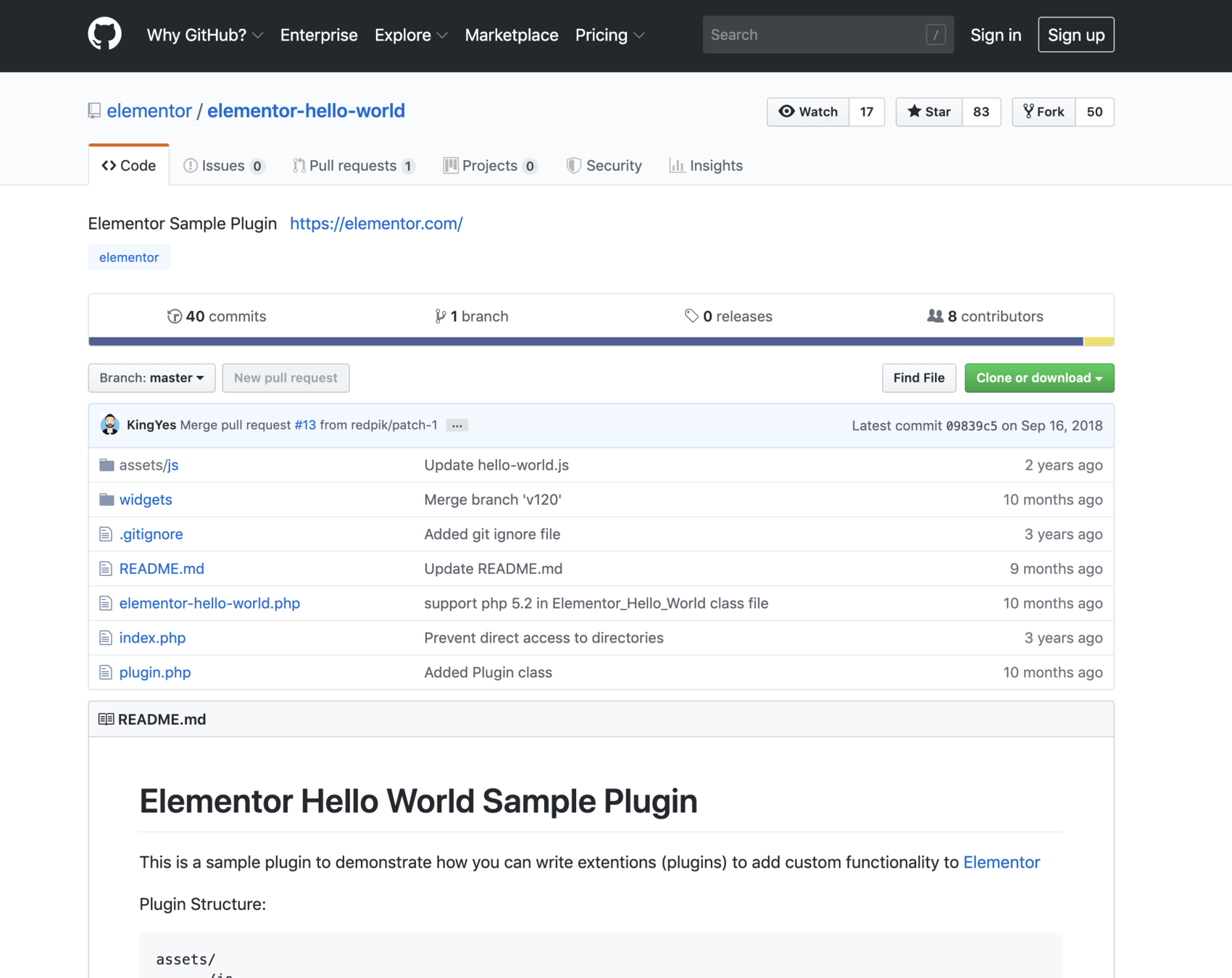
Task: Click the Sign up button
Action: coord(1076,35)
